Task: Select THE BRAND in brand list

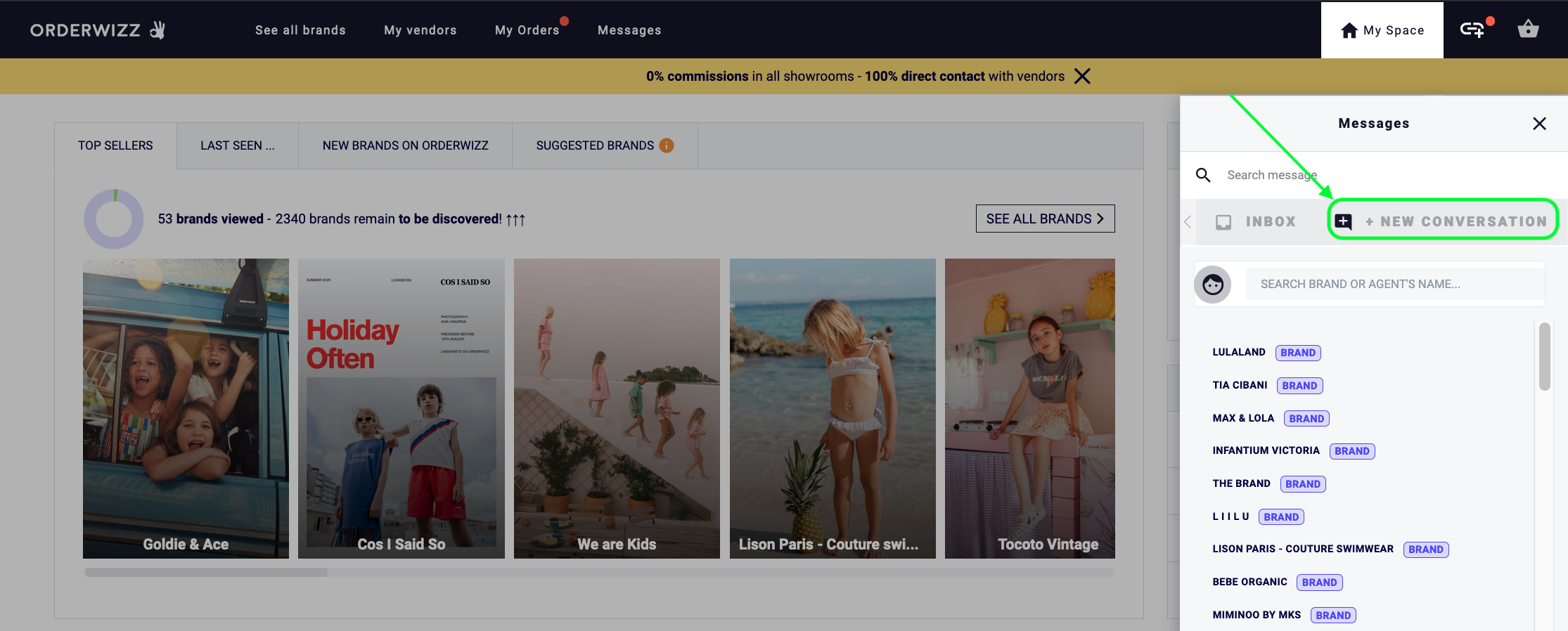Action: tap(1241, 483)
